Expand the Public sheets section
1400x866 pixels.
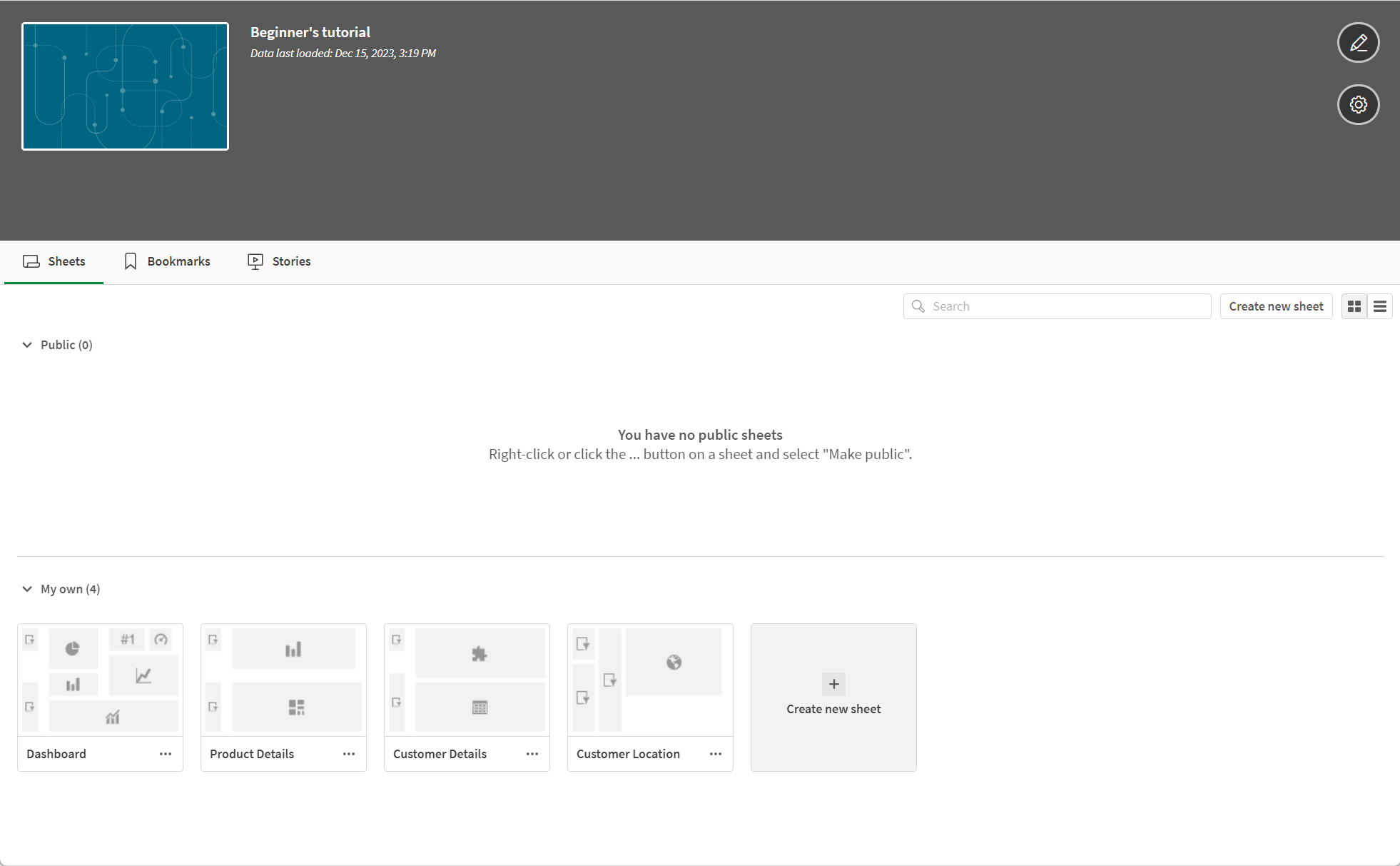pyautogui.click(x=26, y=345)
